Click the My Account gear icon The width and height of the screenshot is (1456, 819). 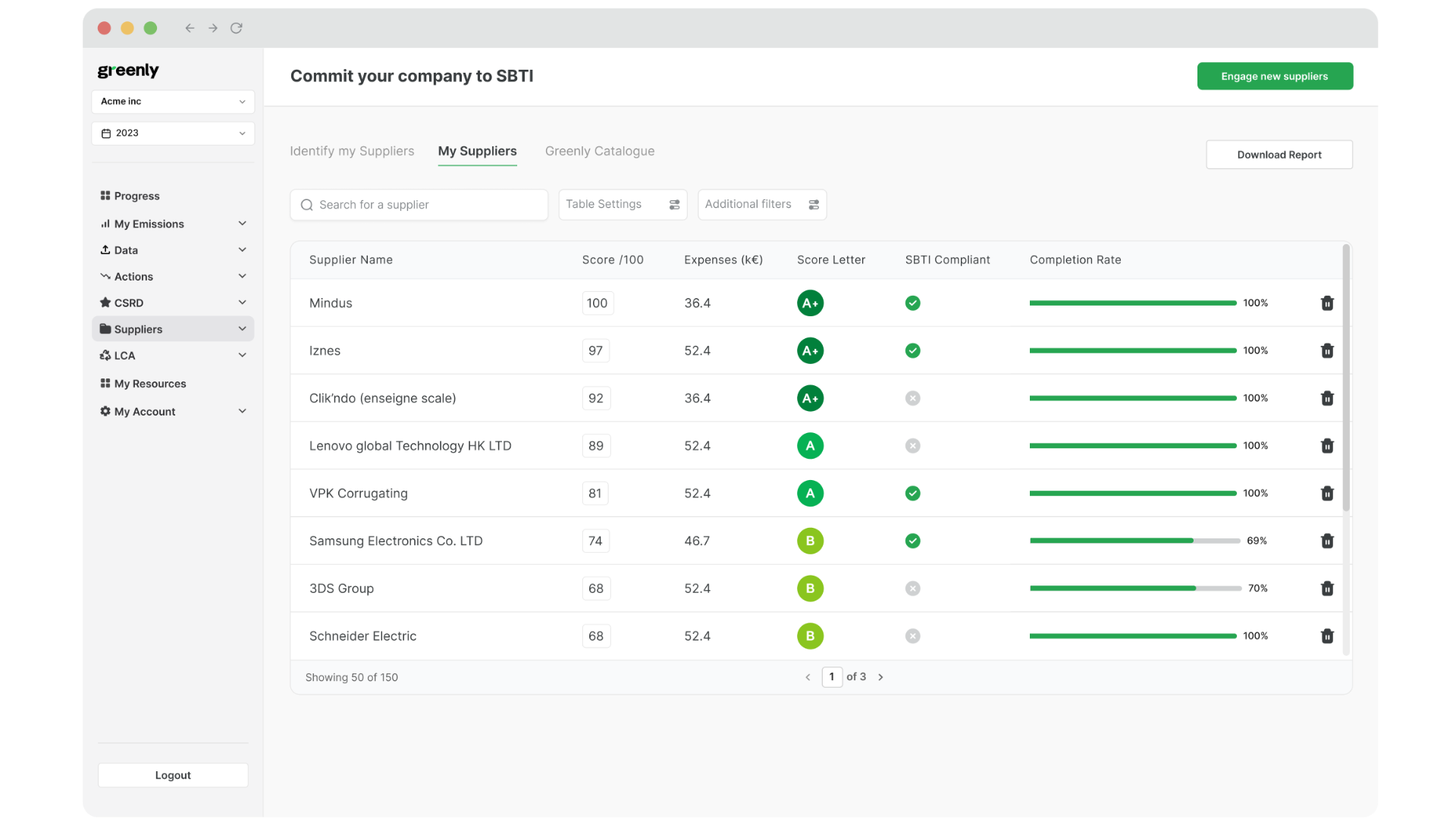point(105,411)
